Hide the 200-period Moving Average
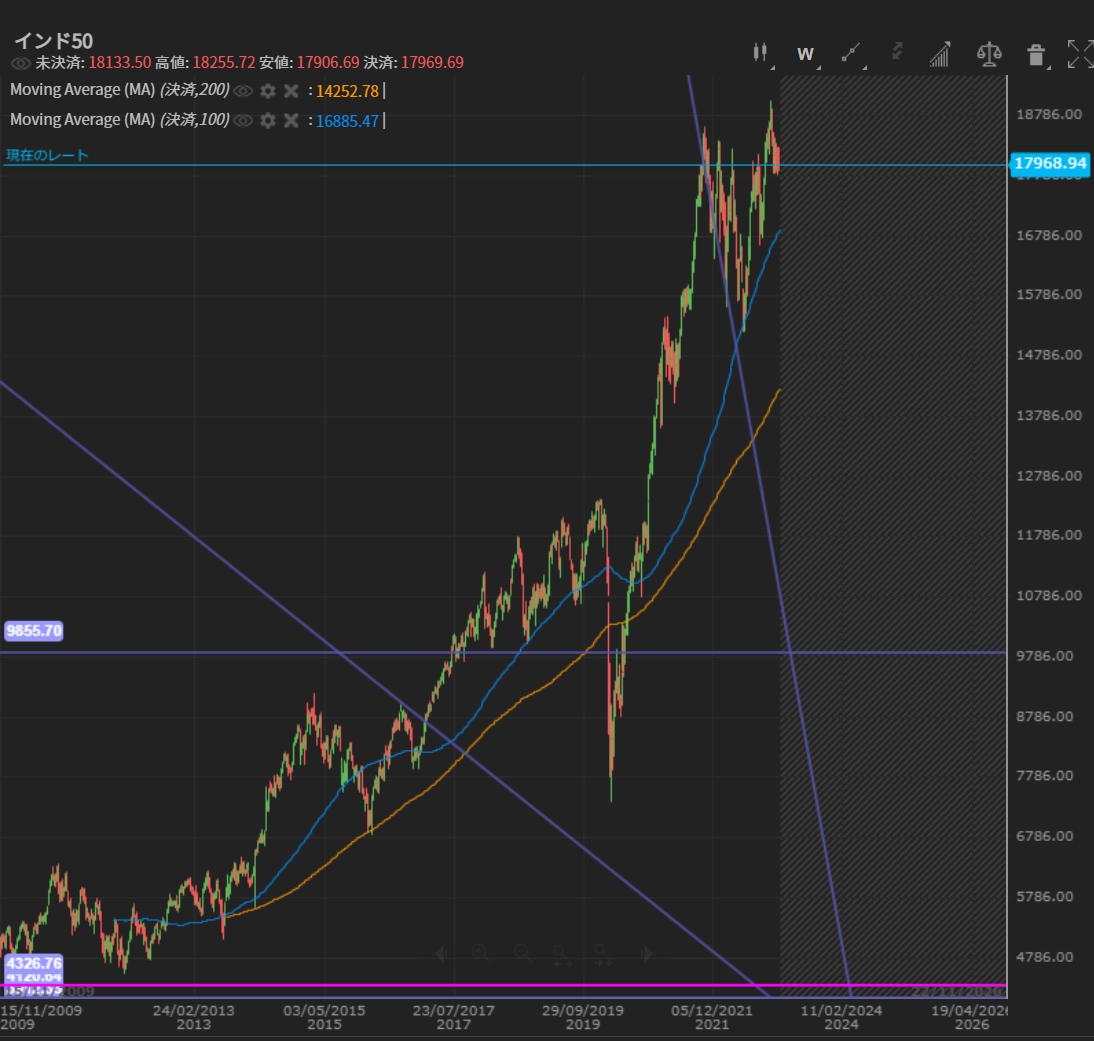The height and width of the screenshot is (1041, 1094). pos(243,91)
